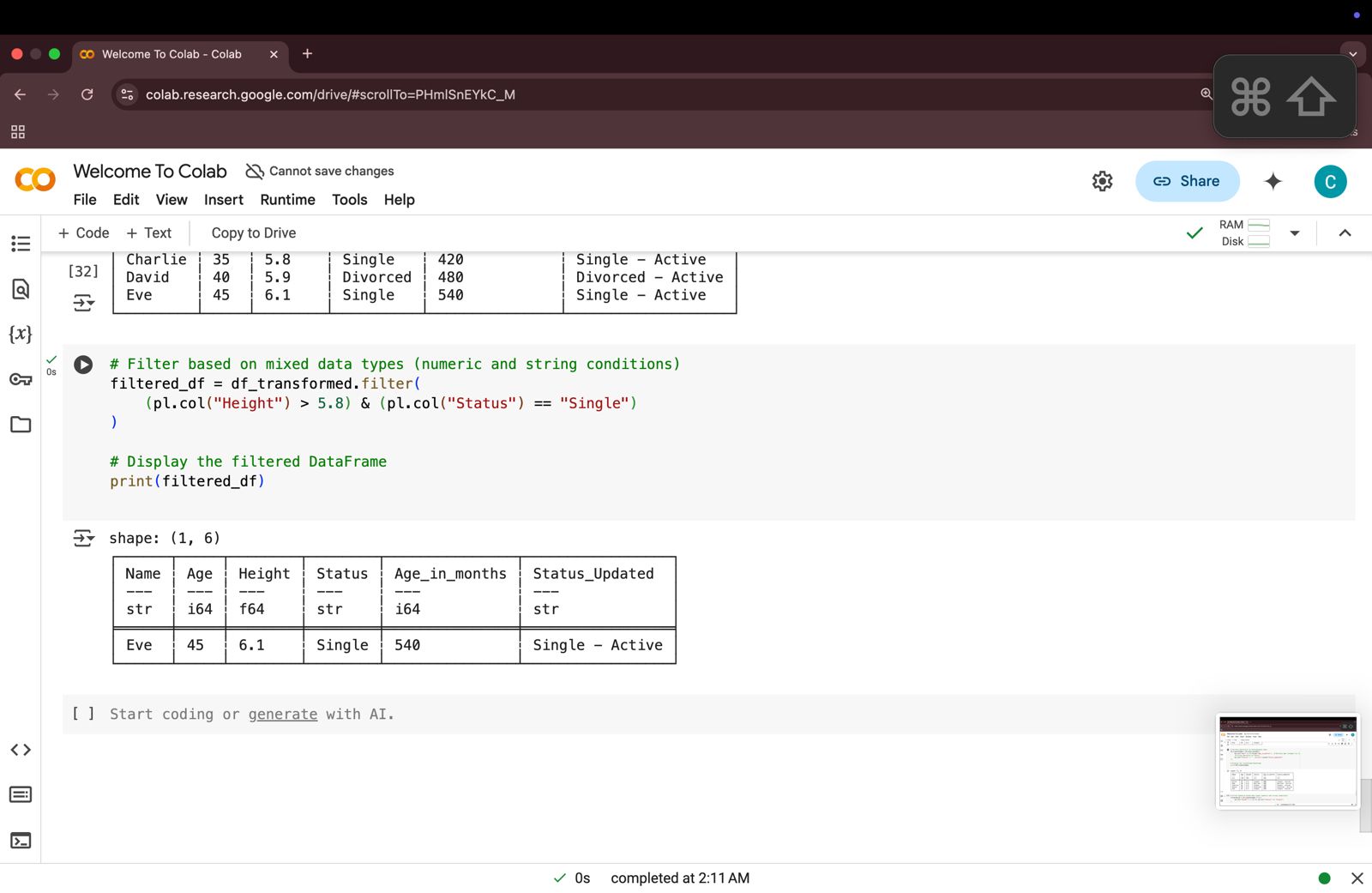
Task: Toggle output options for filtered_df result
Action: (x=83, y=538)
